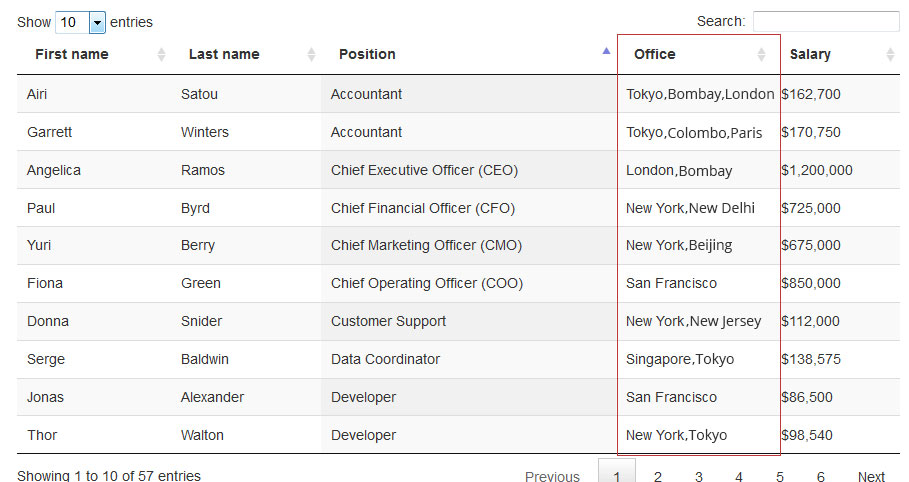Click the First name sort arrows icon
The height and width of the screenshot is (482, 909).
(162, 54)
